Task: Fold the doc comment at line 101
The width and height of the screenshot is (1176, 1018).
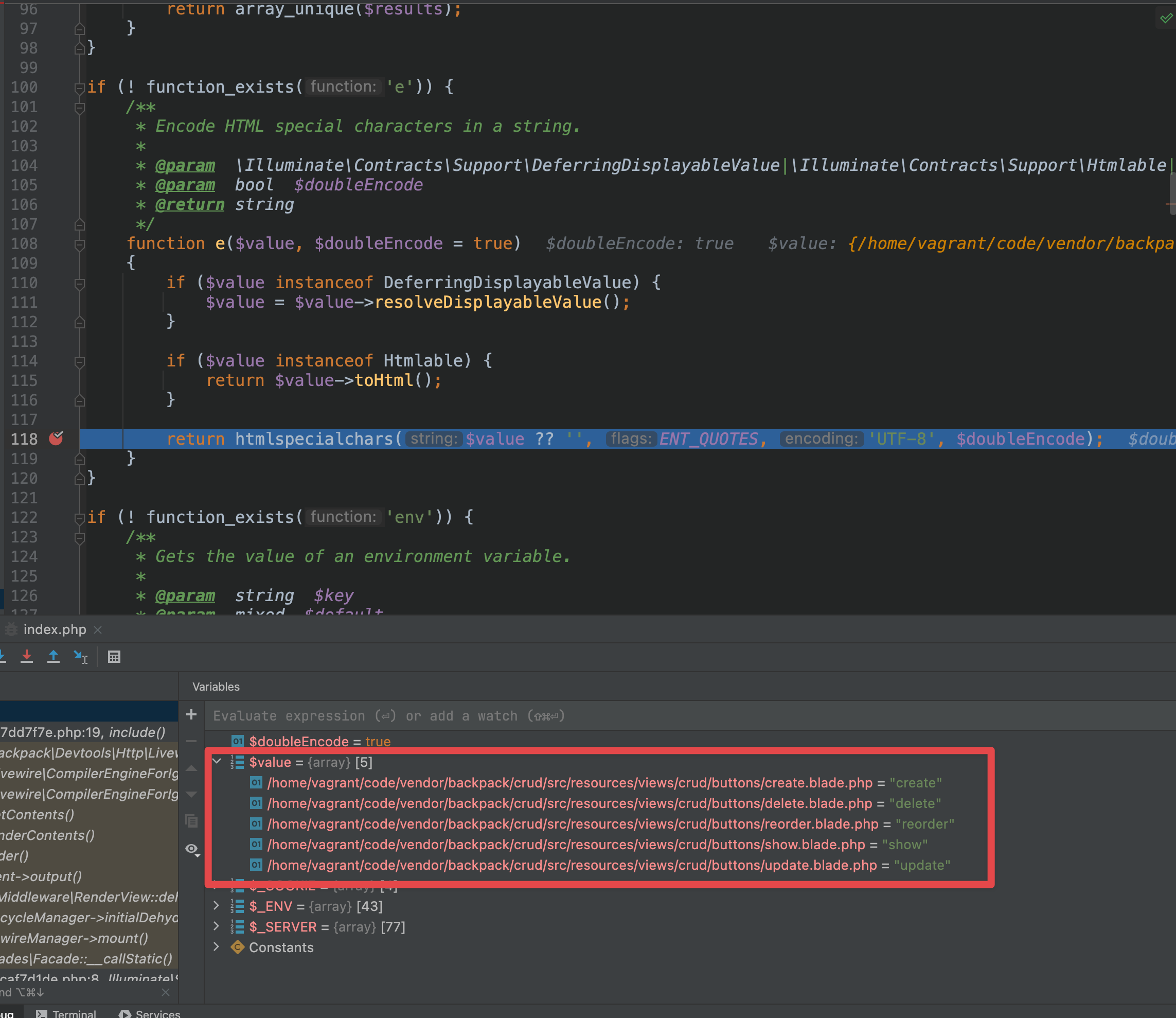Action: [80, 108]
